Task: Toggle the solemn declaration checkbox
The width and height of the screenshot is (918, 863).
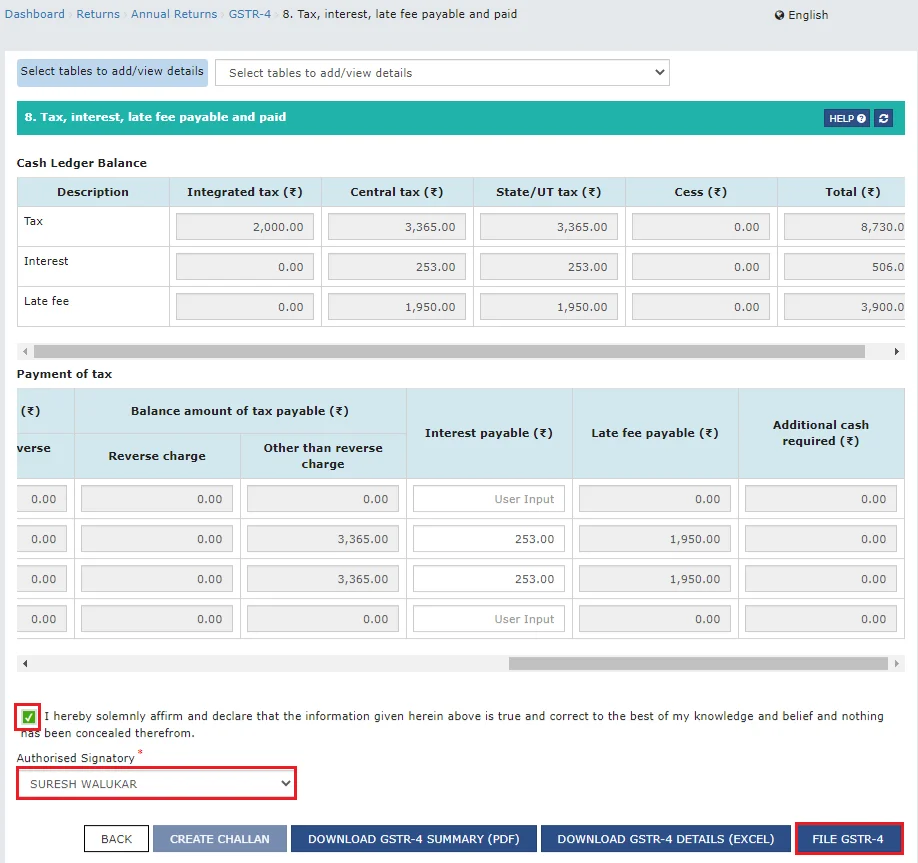Action: point(28,717)
